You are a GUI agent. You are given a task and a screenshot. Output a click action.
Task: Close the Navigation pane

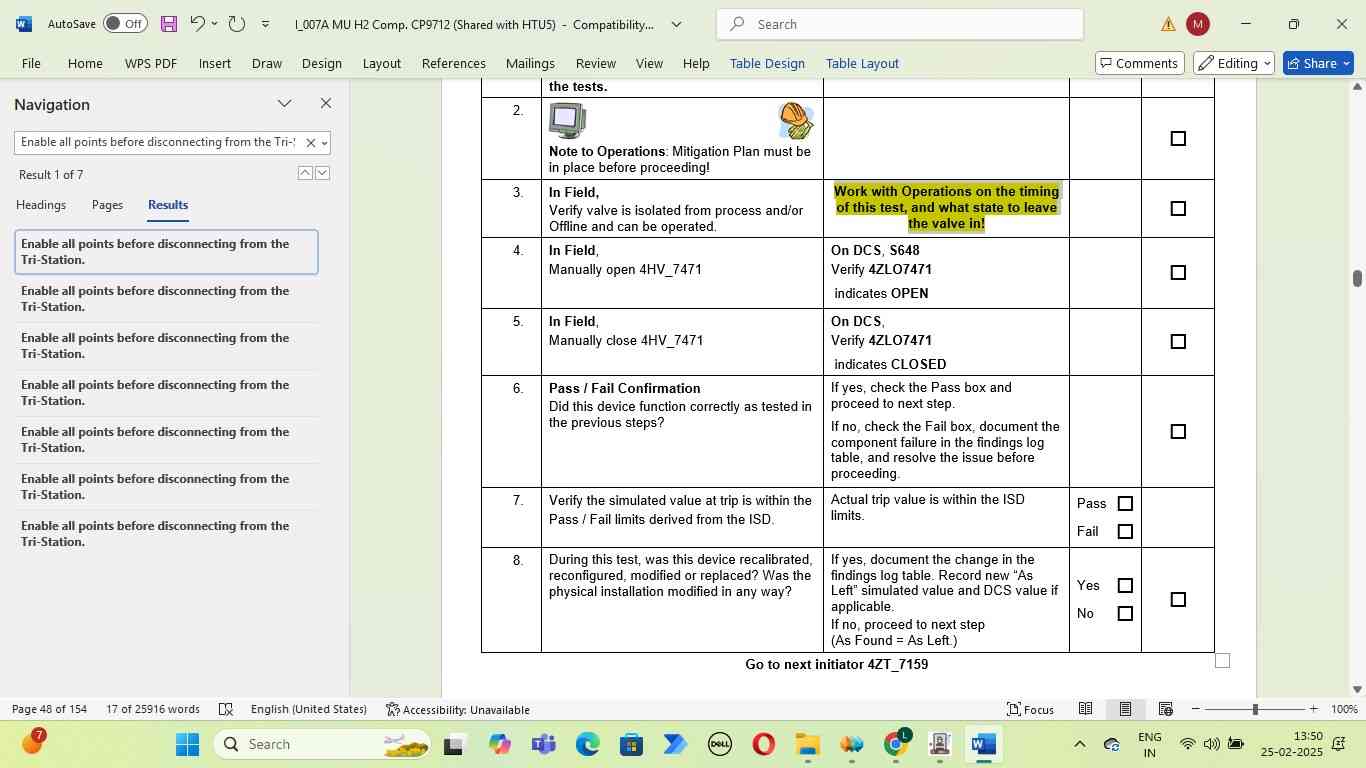tap(325, 104)
